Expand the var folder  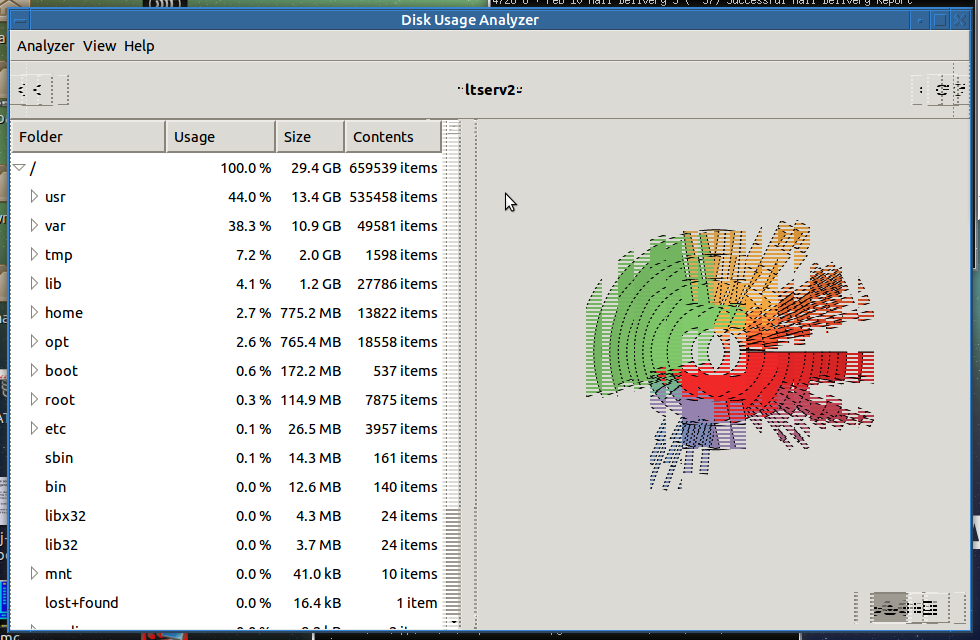click(34, 226)
